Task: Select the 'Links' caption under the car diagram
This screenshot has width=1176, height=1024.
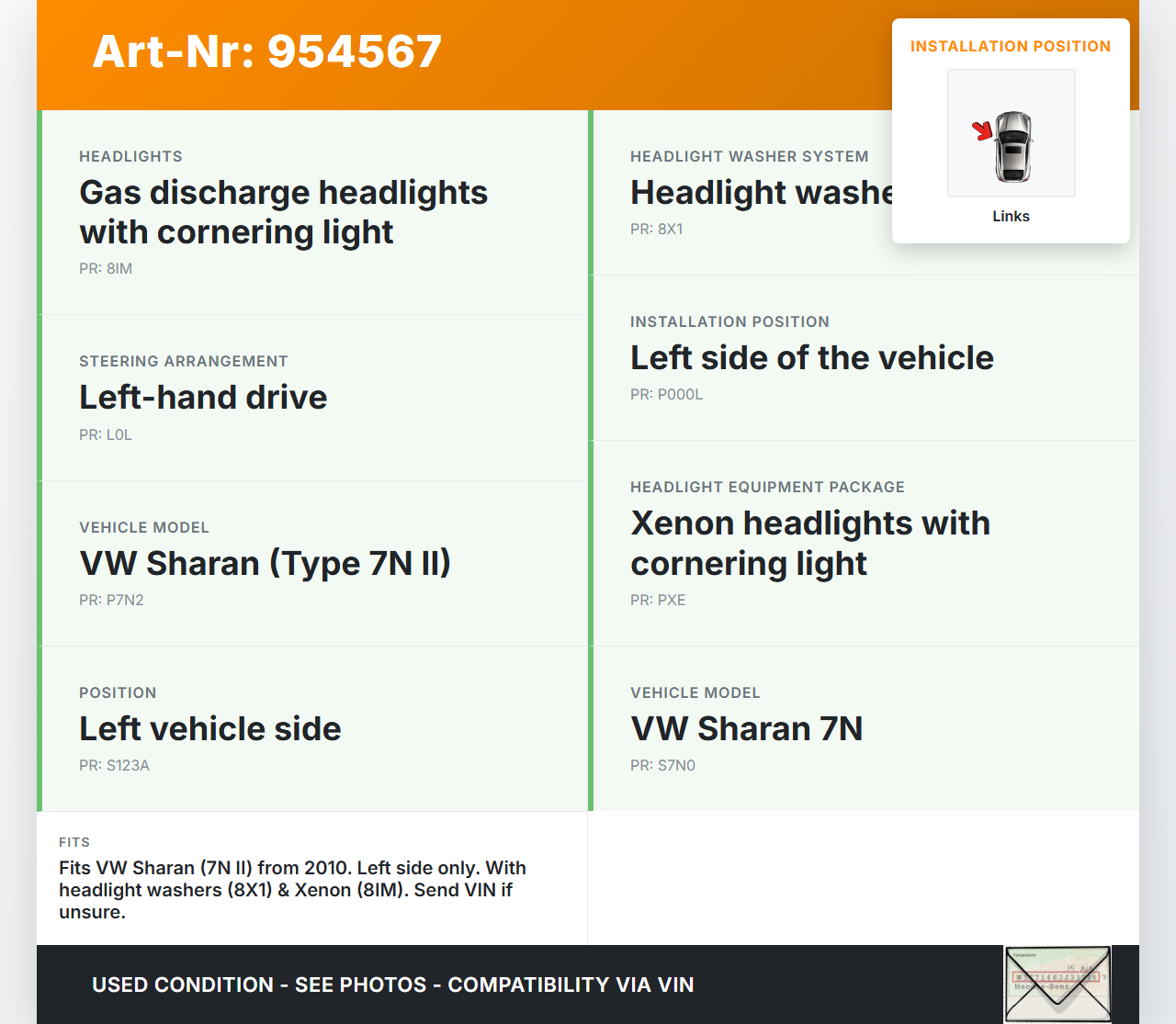Action: pos(1011,217)
